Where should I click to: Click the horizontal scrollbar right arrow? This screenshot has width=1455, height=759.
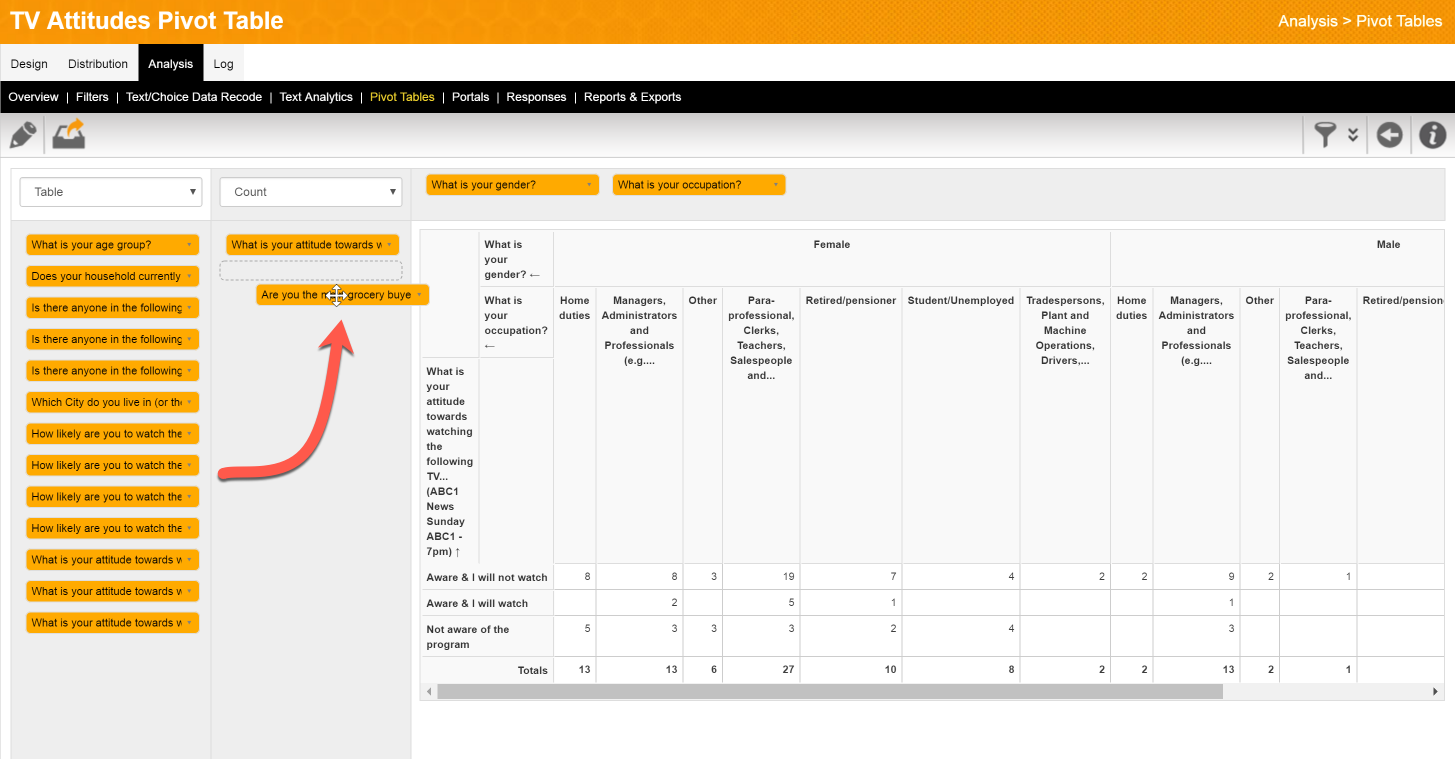[1436, 692]
